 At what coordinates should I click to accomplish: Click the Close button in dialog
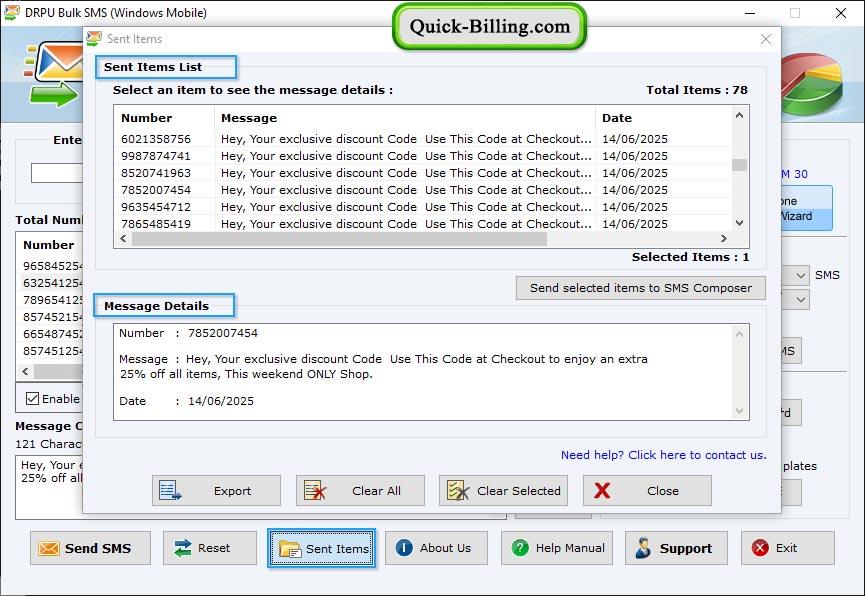pyautogui.click(x=647, y=491)
